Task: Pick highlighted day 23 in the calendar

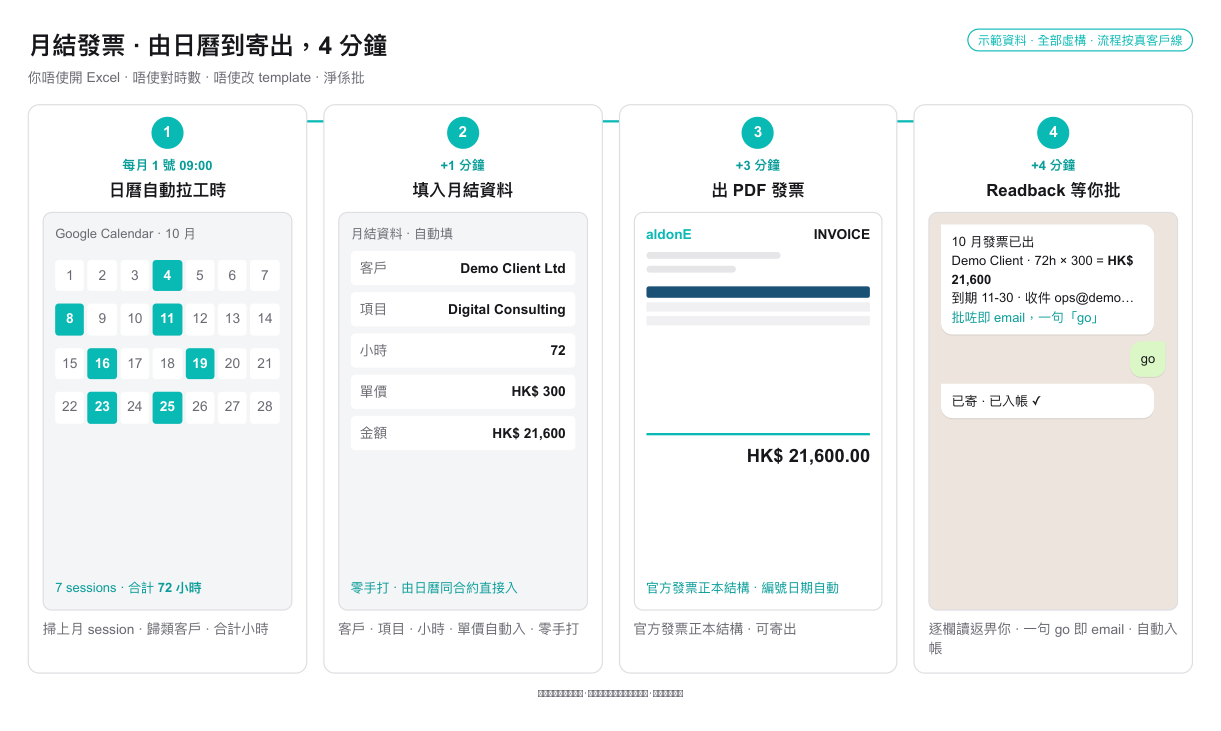Action: [x=102, y=407]
